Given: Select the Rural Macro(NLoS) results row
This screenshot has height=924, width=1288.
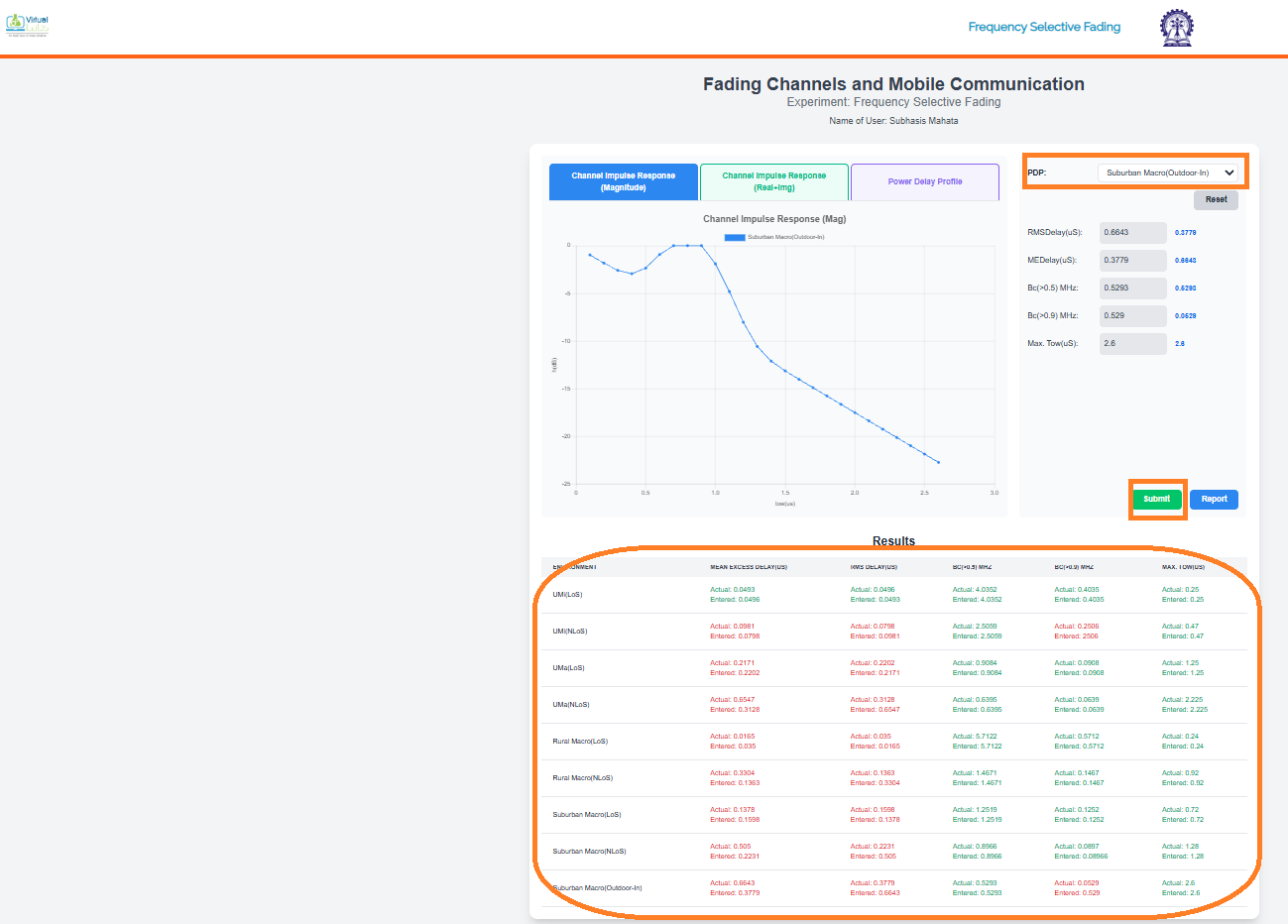Looking at the screenshot, I should (x=582, y=778).
